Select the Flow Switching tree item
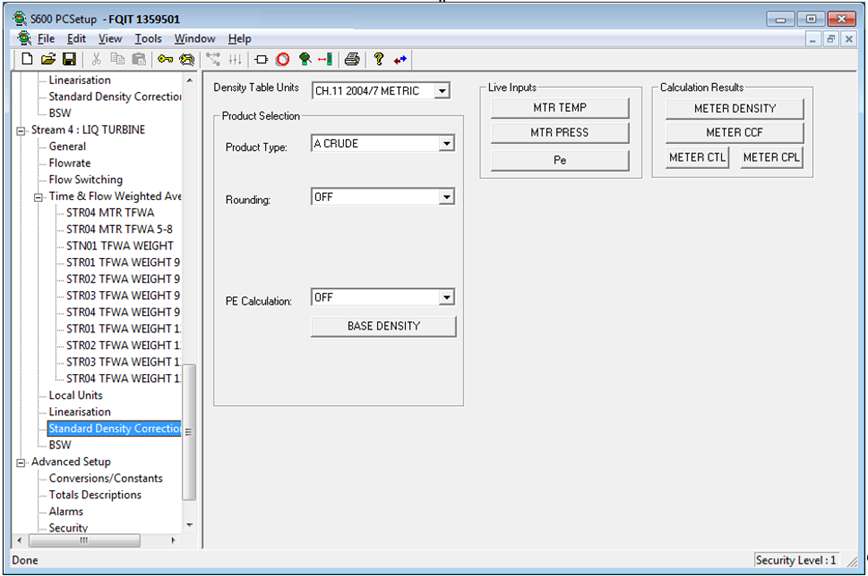This screenshot has width=868, height=576. pos(85,179)
